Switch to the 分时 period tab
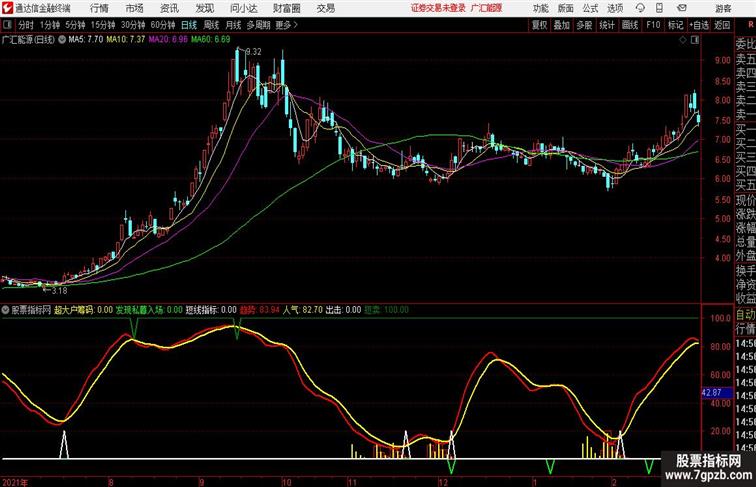The image size is (756, 487). coord(26,25)
